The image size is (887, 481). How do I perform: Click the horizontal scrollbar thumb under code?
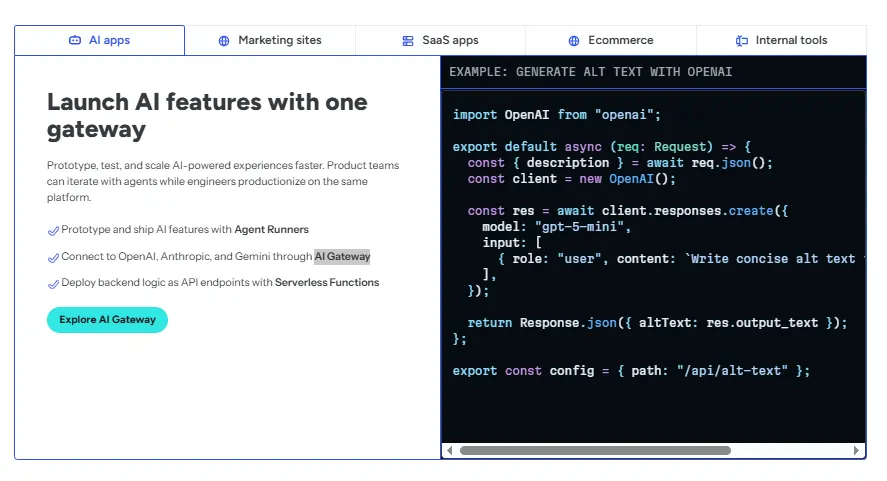click(x=595, y=450)
